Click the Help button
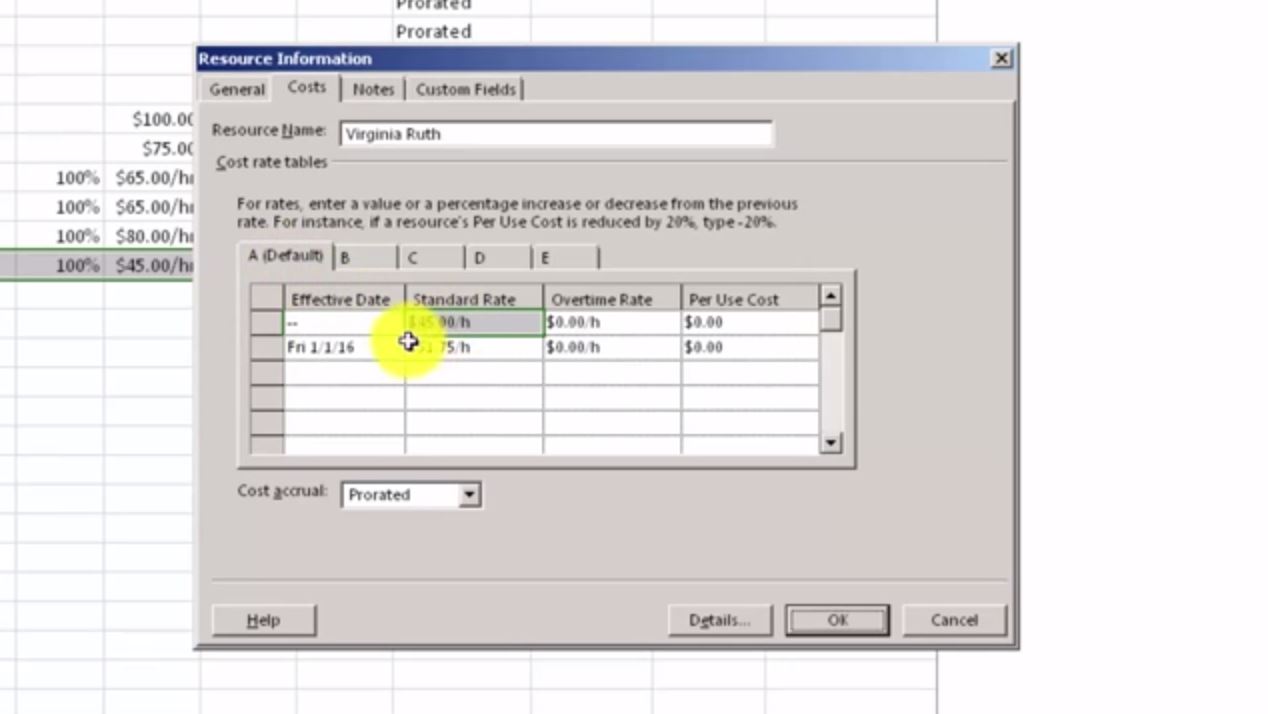Screen dimensions: 1268x714 tap(264, 620)
